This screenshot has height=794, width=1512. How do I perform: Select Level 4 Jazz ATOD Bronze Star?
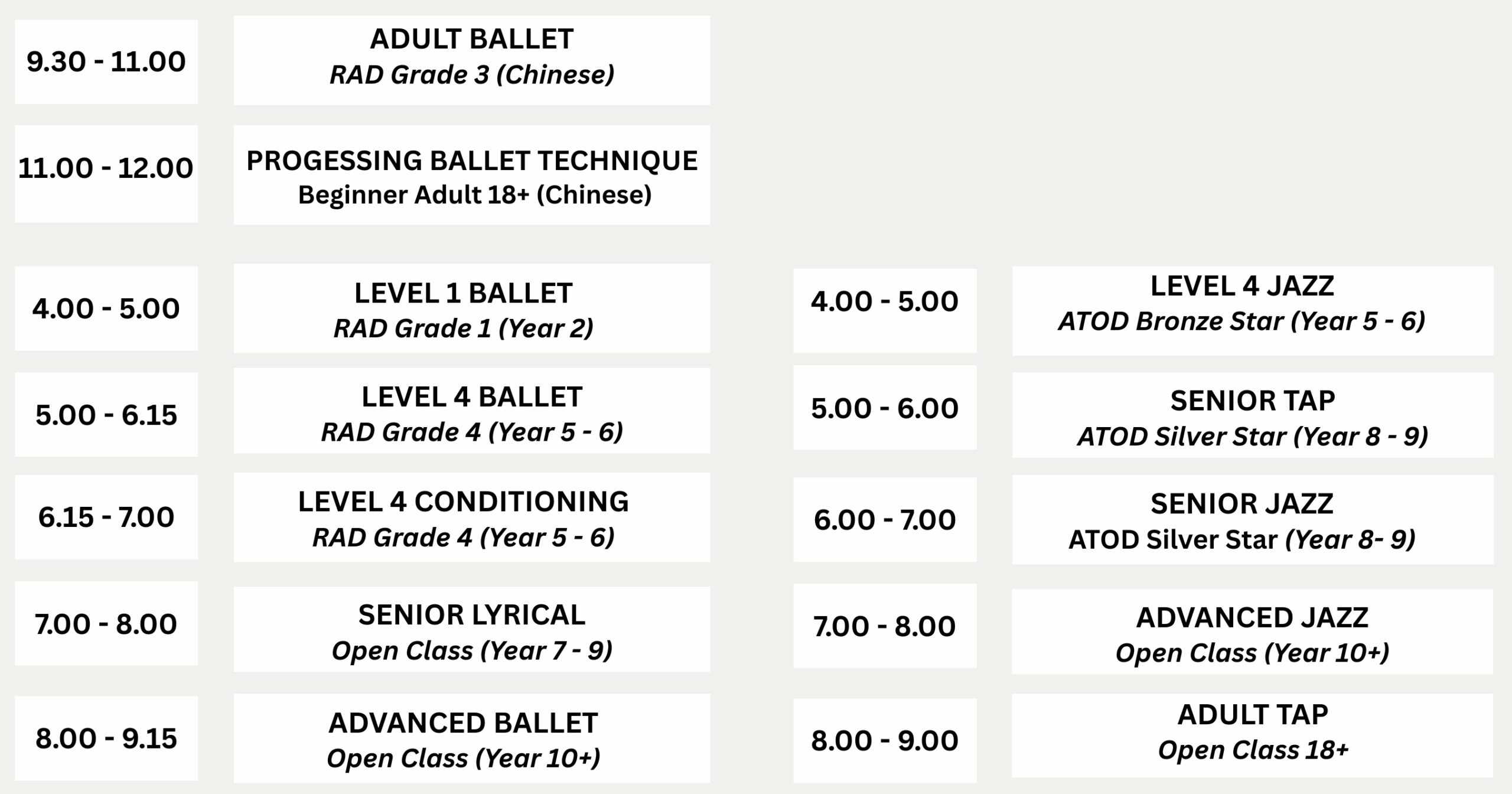click(x=1253, y=311)
